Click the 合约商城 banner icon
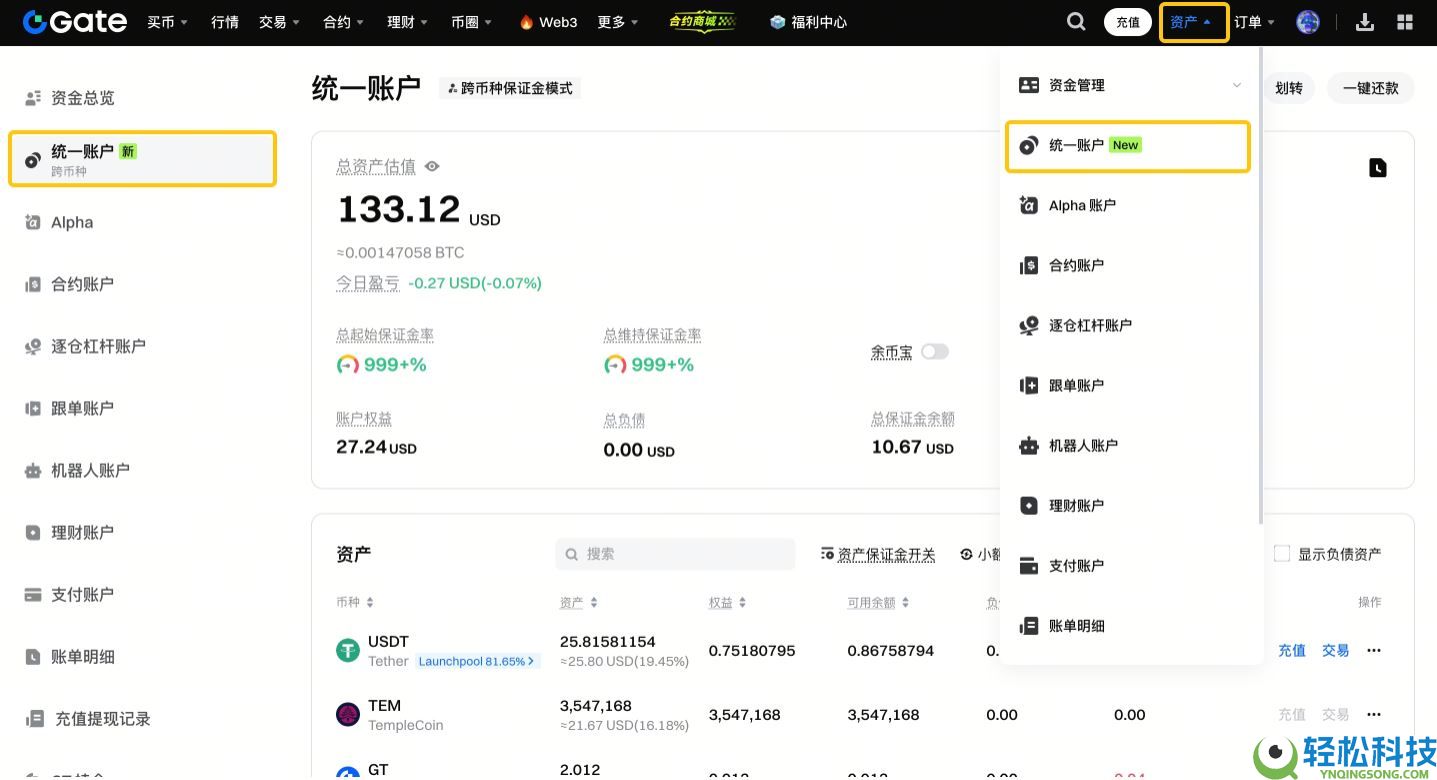Image resolution: width=1437 pixels, height=780 pixels. click(702, 21)
